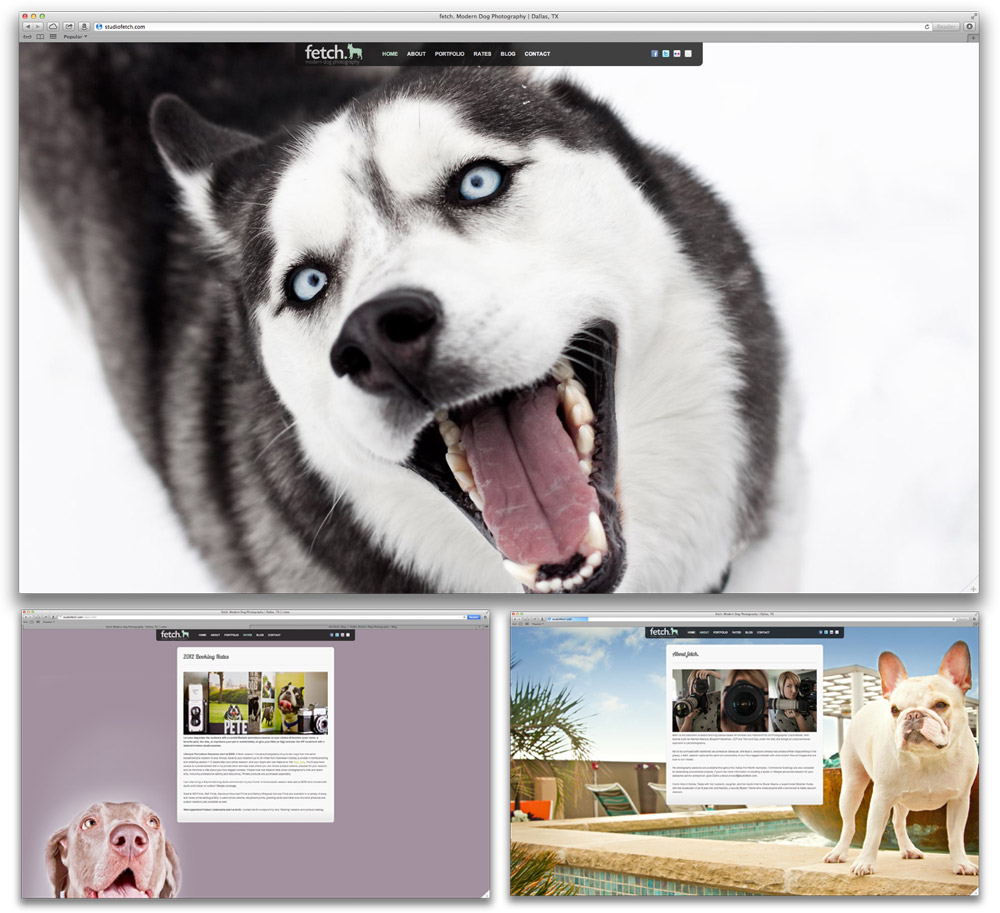Click the email envelope icon in the header
This screenshot has height=913, width=1000.
pos(688,54)
